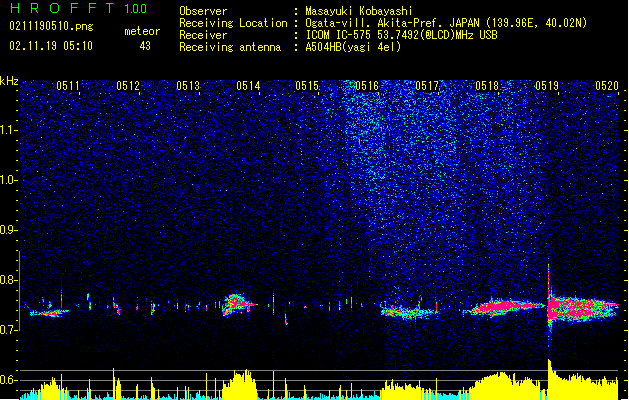The height and width of the screenshot is (400, 629).
Task: Click the 0.8 kHz axis label
Action: [9, 280]
